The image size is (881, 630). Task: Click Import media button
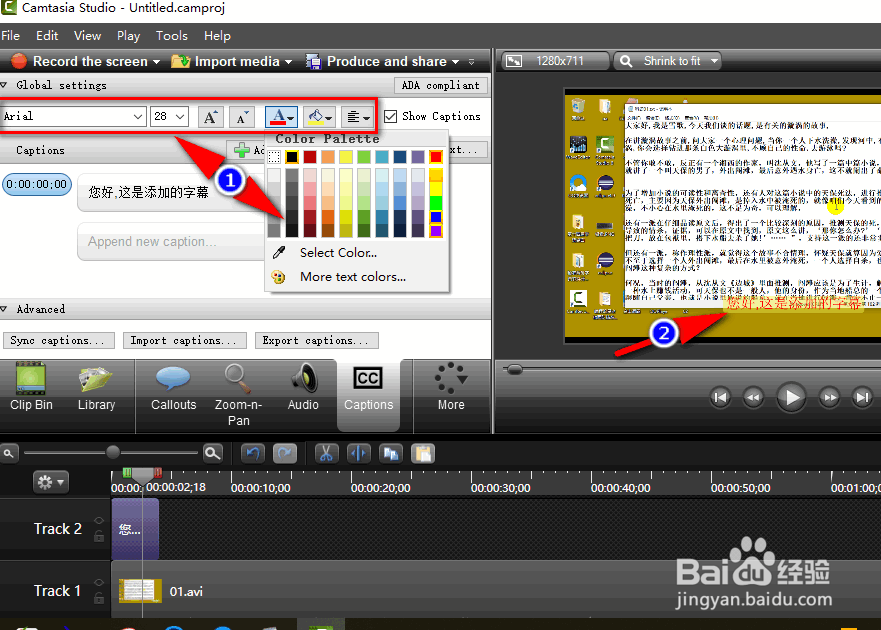pos(225,61)
